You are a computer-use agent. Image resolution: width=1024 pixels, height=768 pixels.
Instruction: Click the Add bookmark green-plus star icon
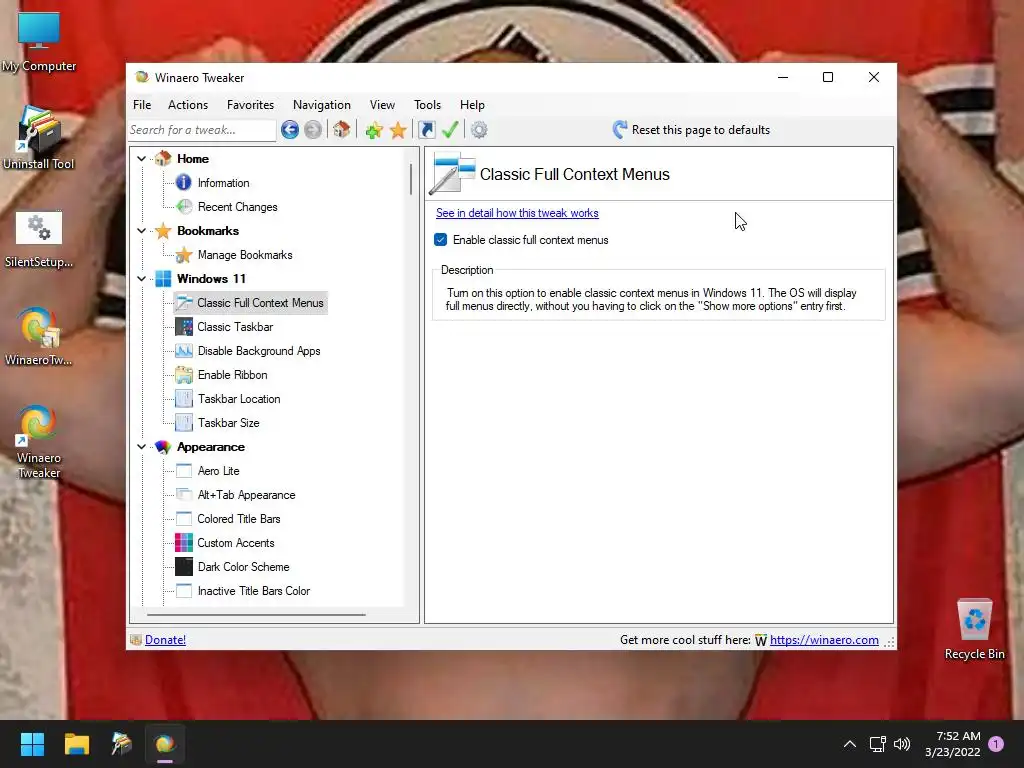point(374,130)
